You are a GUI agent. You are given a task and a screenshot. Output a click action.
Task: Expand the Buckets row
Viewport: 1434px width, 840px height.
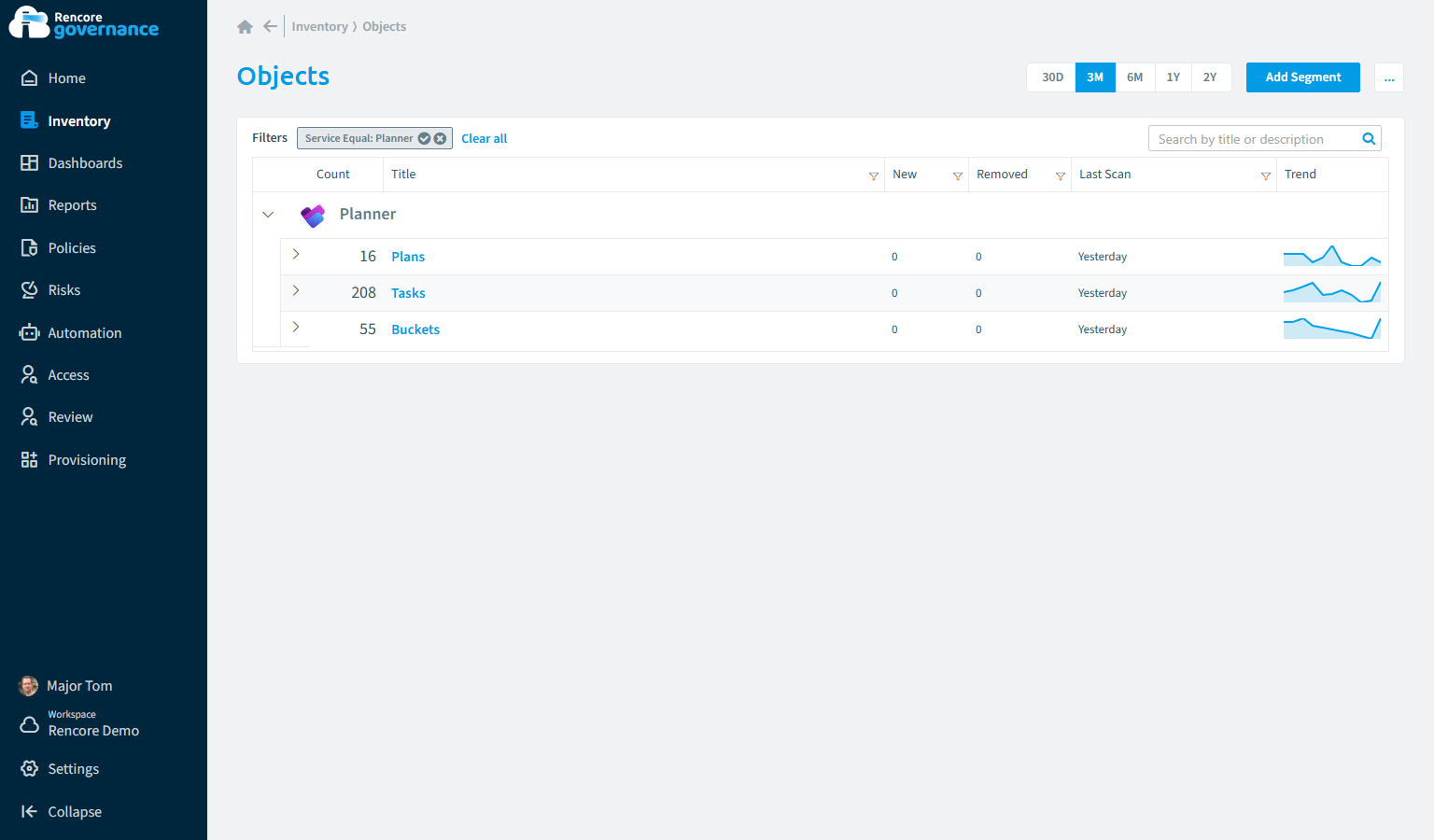tap(296, 327)
